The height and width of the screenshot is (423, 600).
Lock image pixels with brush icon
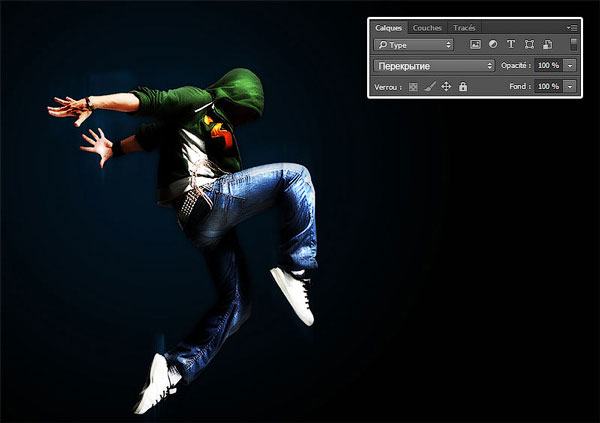click(x=428, y=87)
